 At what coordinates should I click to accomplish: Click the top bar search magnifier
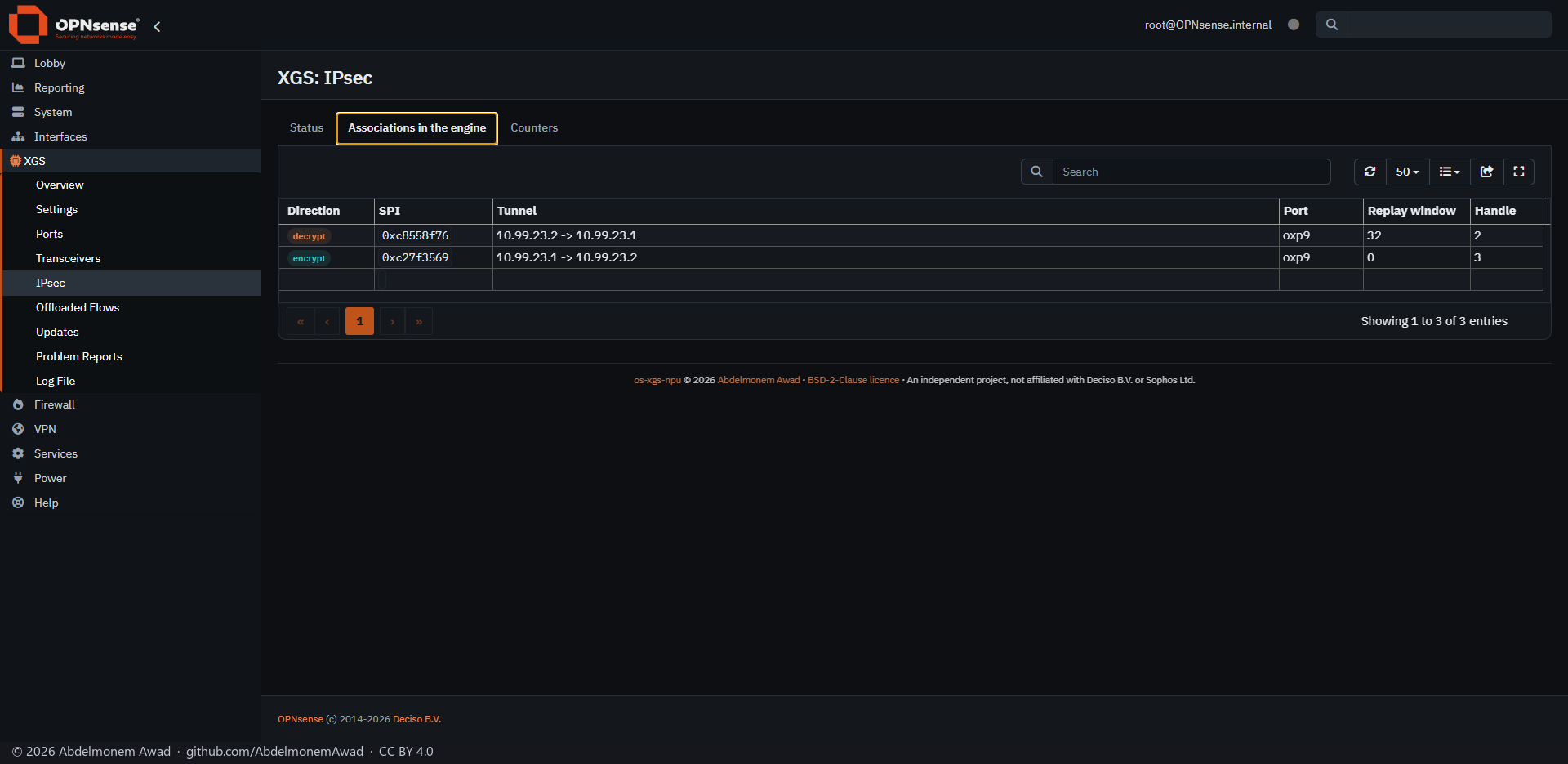coord(1332,25)
